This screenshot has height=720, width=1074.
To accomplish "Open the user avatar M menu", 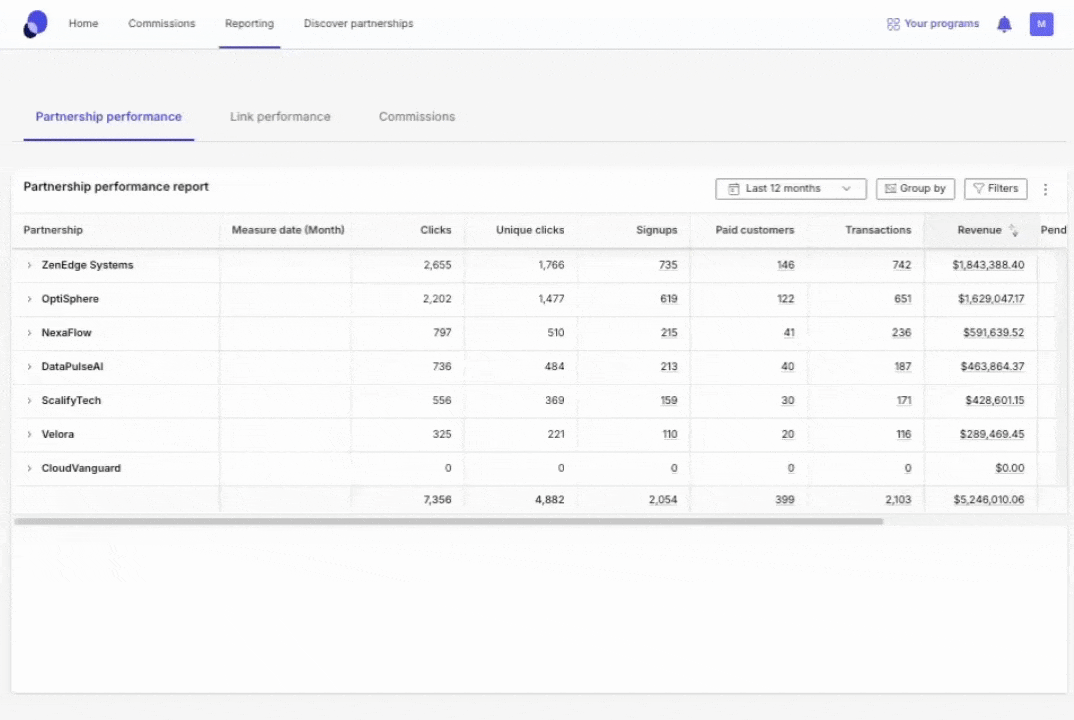I will [1041, 24].
